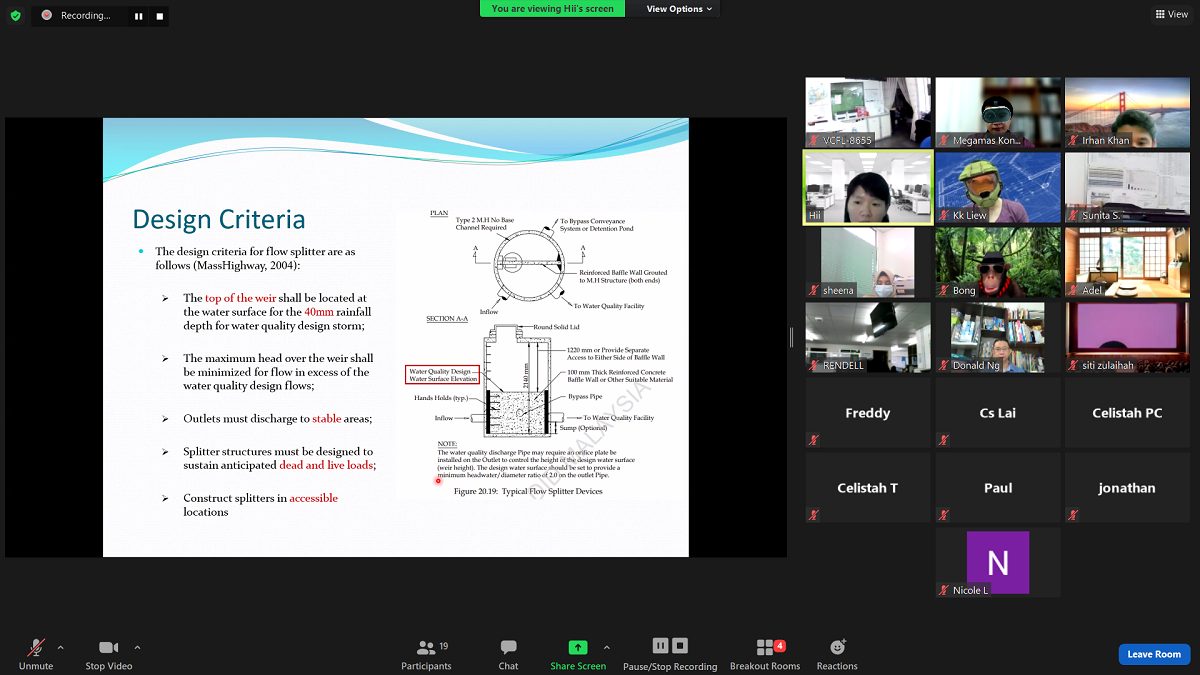
Task: Select Nicole L participant tile
Action: click(998, 563)
